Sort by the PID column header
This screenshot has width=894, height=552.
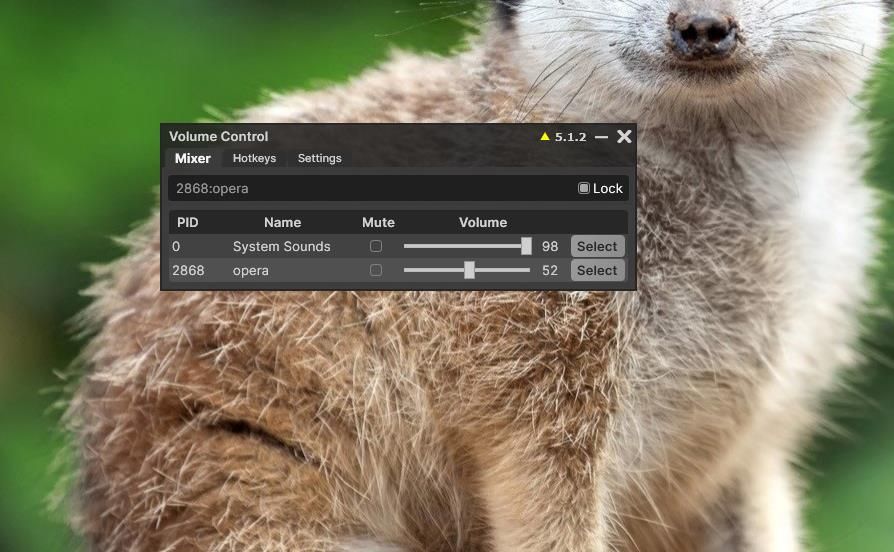pyautogui.click(x=188, y=222)
